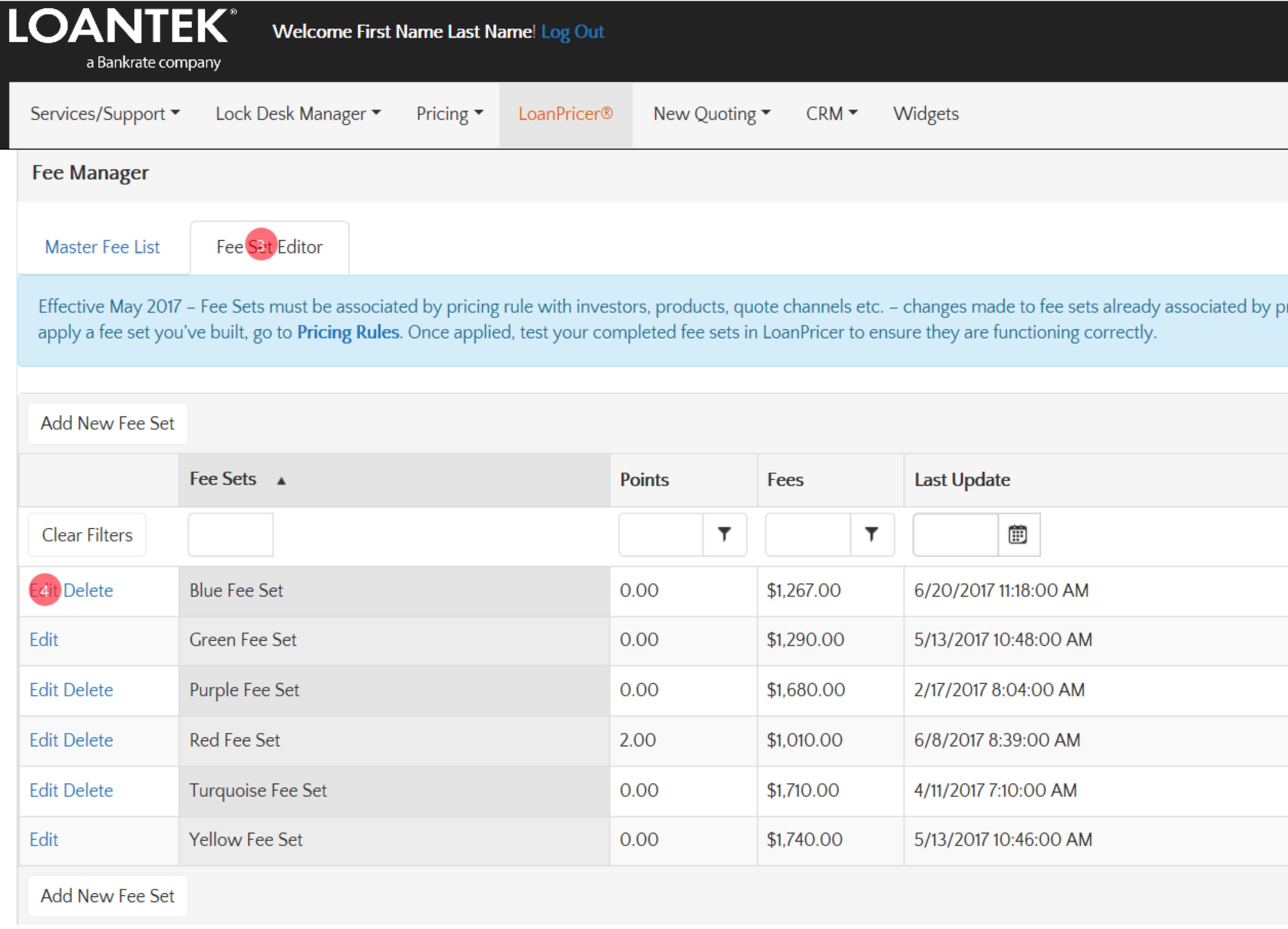Click the Fees column filter icon
1288x929 pixels.
click(871, 534)
